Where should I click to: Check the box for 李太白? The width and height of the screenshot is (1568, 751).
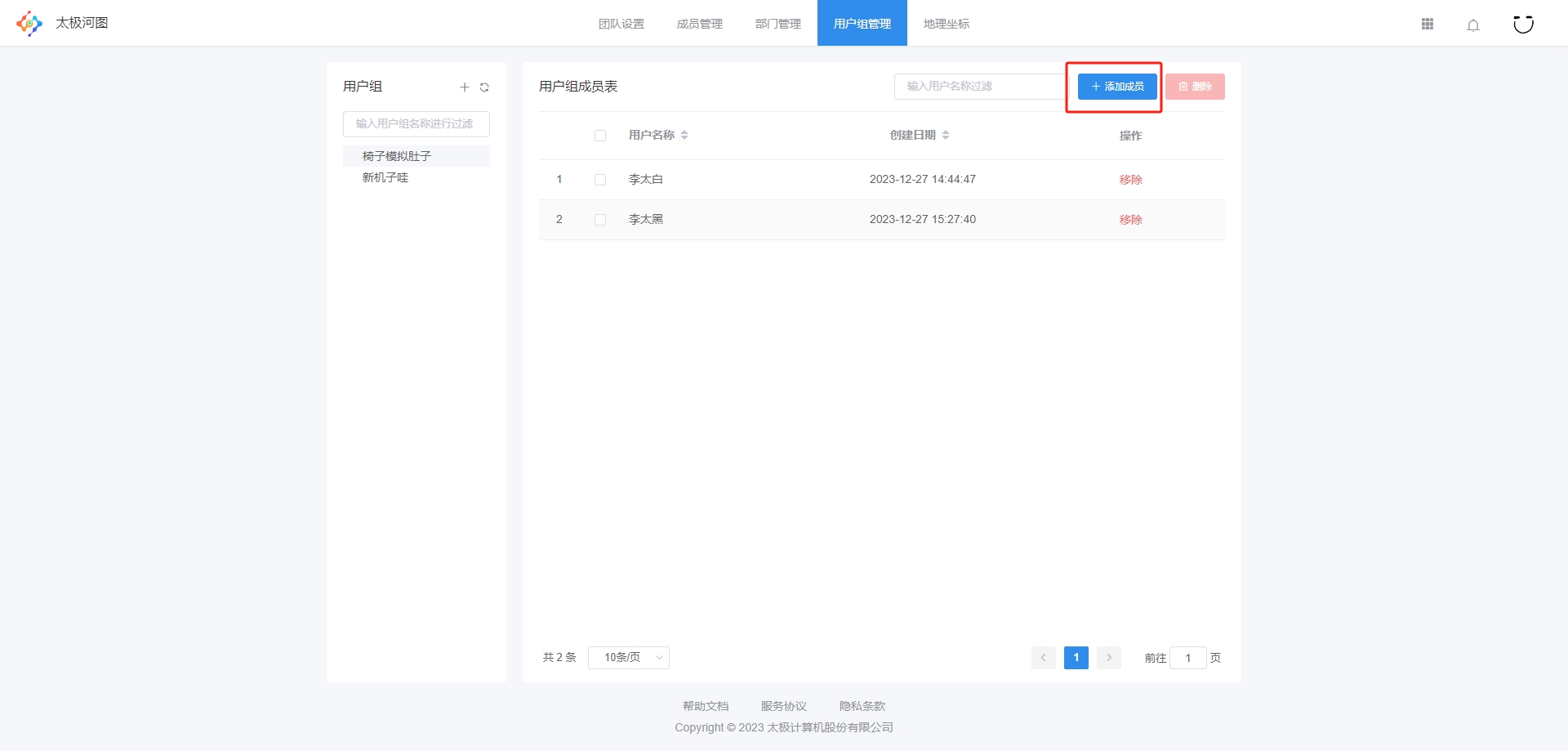(x=600, y=180)
